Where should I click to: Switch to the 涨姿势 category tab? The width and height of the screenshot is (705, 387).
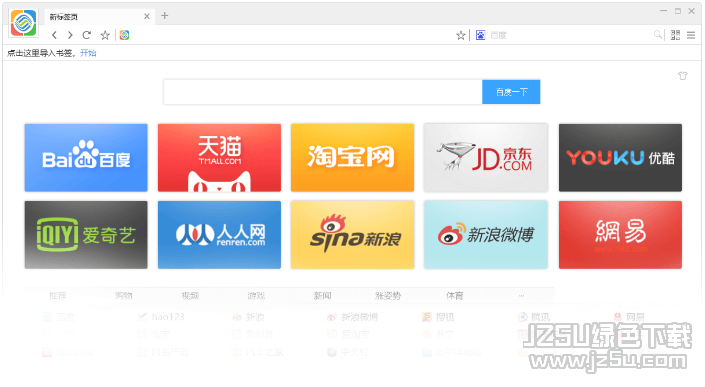tap(388, 296)
